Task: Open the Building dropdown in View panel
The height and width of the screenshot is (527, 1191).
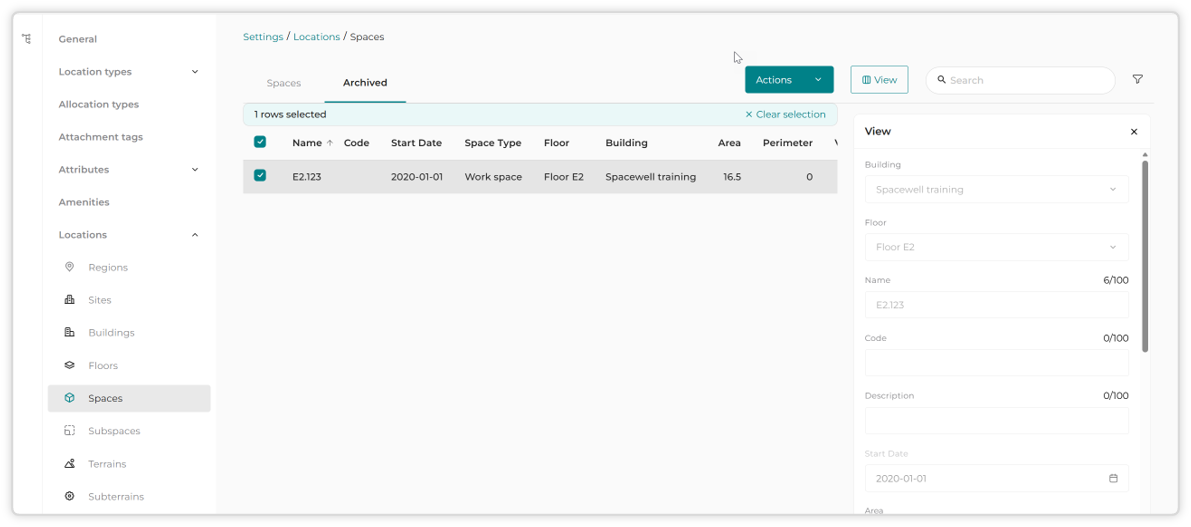Action: pyautogui.click(x=997, y=189)
